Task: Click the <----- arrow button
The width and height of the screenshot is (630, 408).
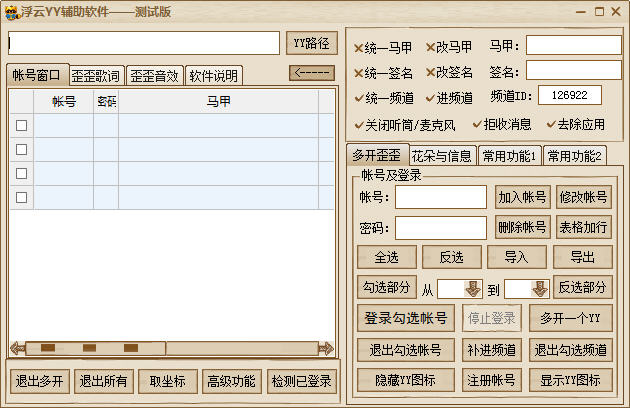Action: pos(311,72)
